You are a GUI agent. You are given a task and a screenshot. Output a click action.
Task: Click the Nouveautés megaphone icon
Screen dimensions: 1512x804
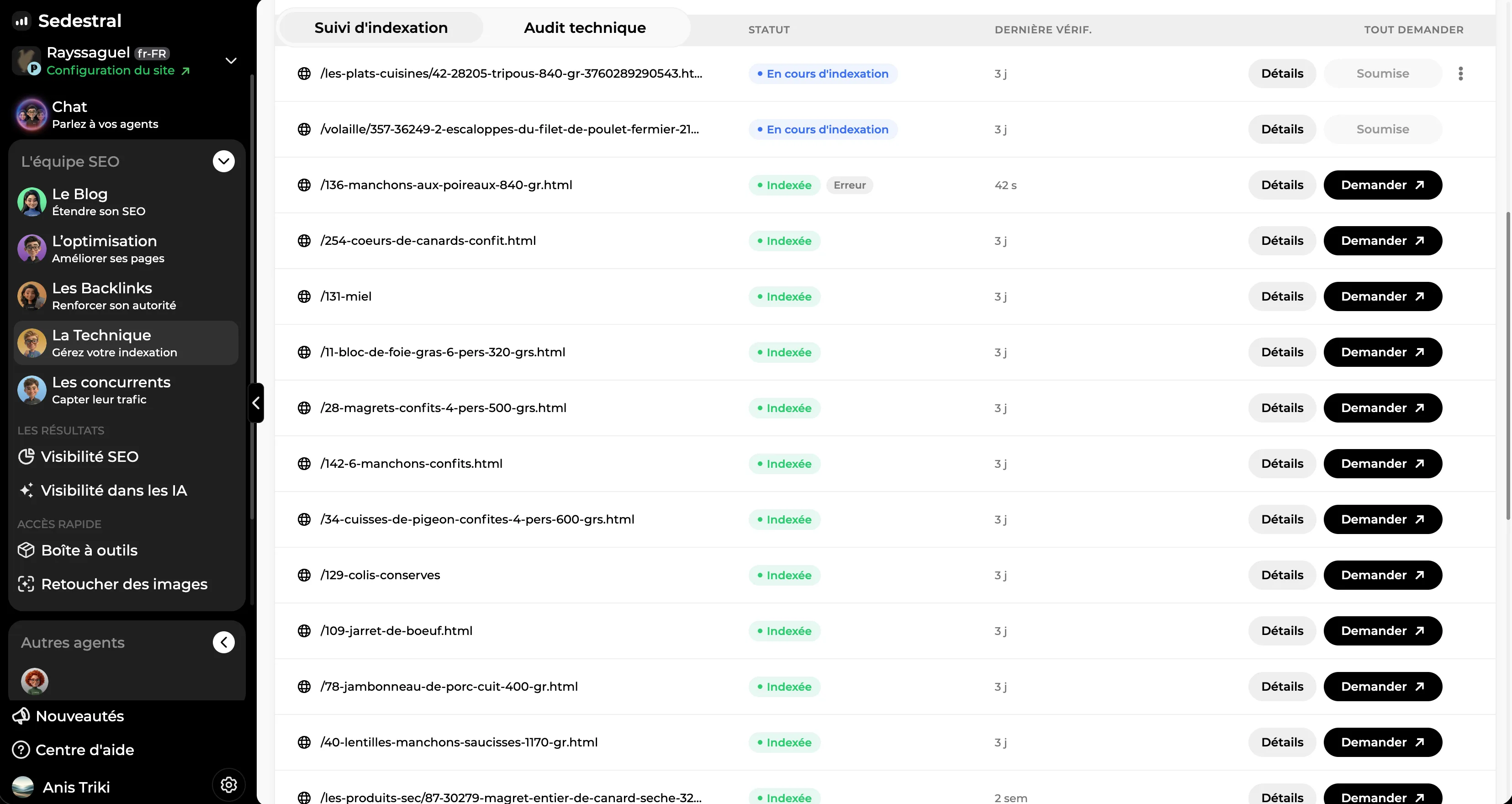[x=21, y=715]
